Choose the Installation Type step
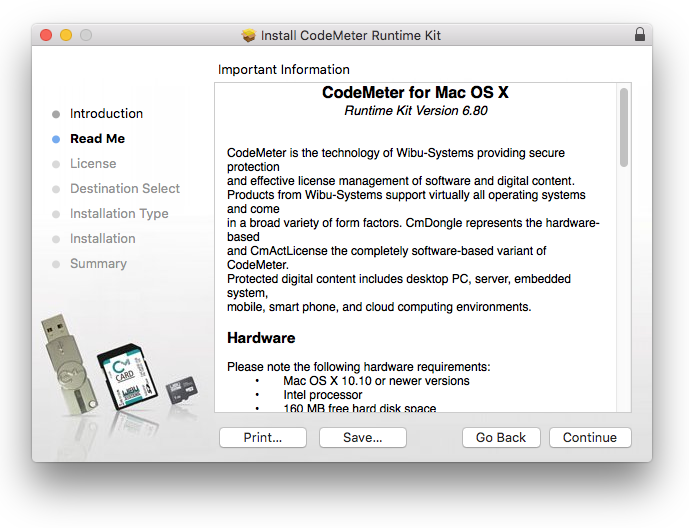Viewport: 689px width, 528px height. [x=119, y=214]
